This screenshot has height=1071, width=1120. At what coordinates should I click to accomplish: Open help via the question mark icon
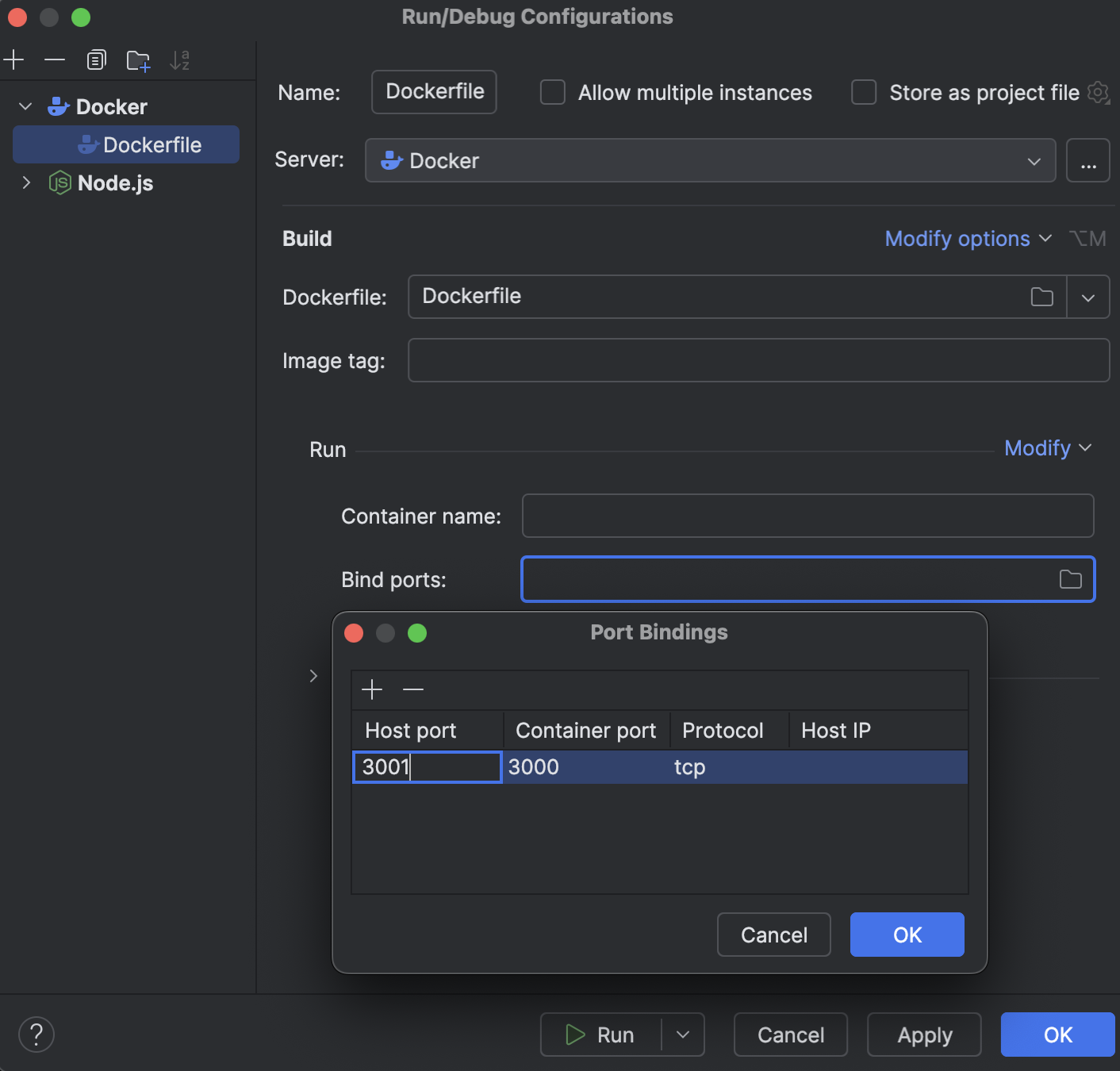coord(36,1034)
